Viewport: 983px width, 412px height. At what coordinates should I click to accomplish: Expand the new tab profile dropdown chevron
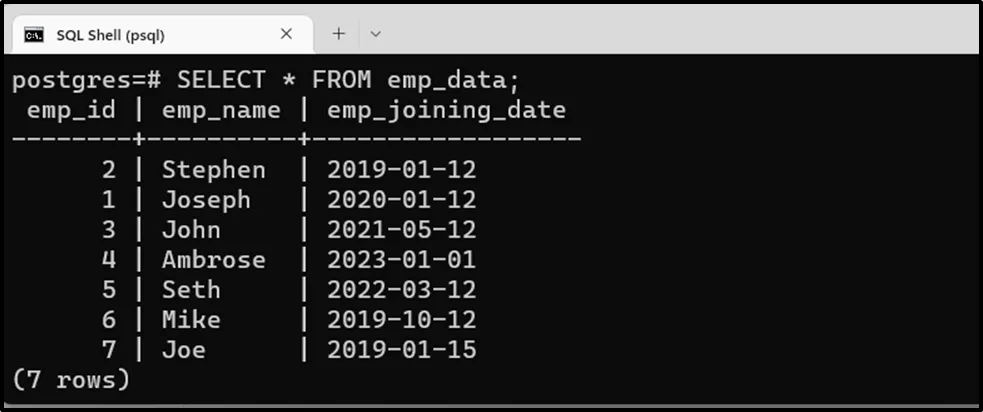point(376,34)
